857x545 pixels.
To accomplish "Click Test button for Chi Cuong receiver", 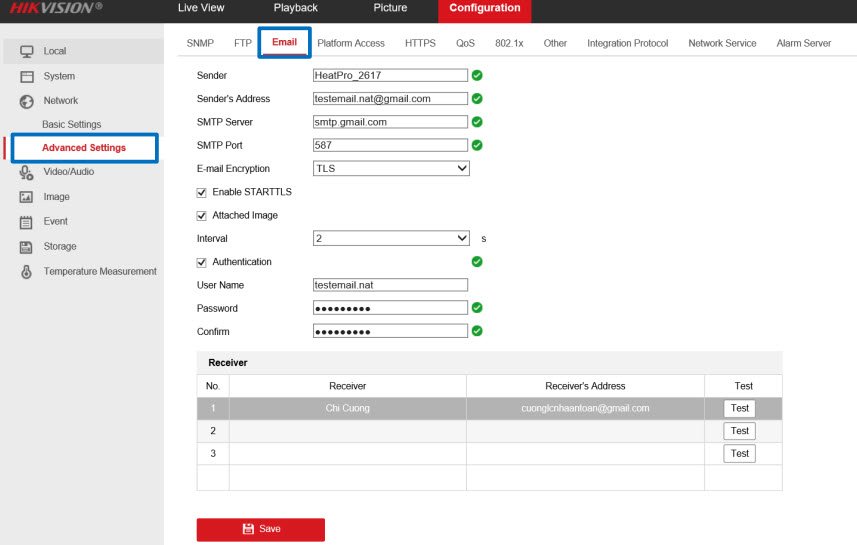I will [739, 408].
